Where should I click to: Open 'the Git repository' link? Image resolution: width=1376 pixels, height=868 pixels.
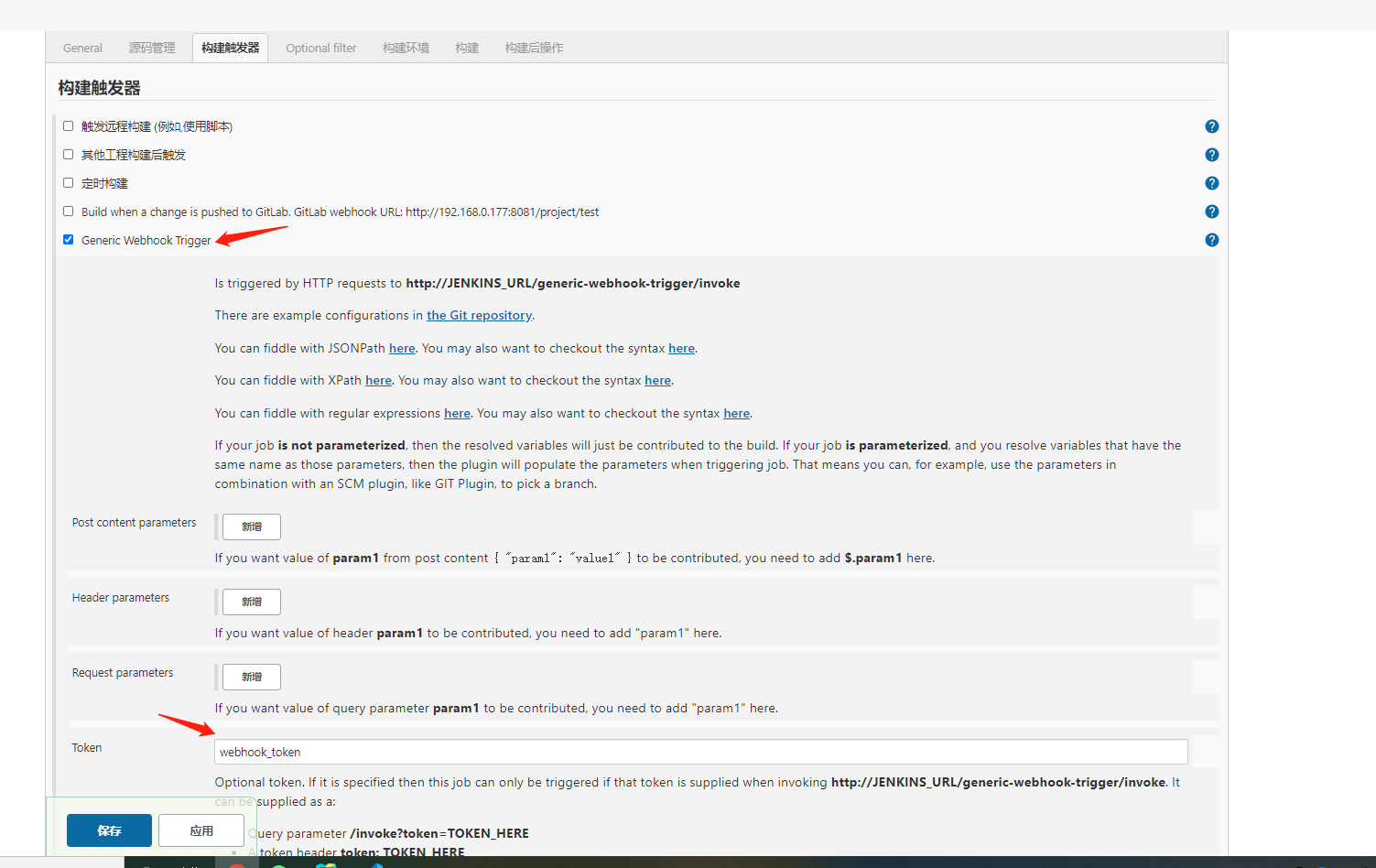click(x=479, y=315)
